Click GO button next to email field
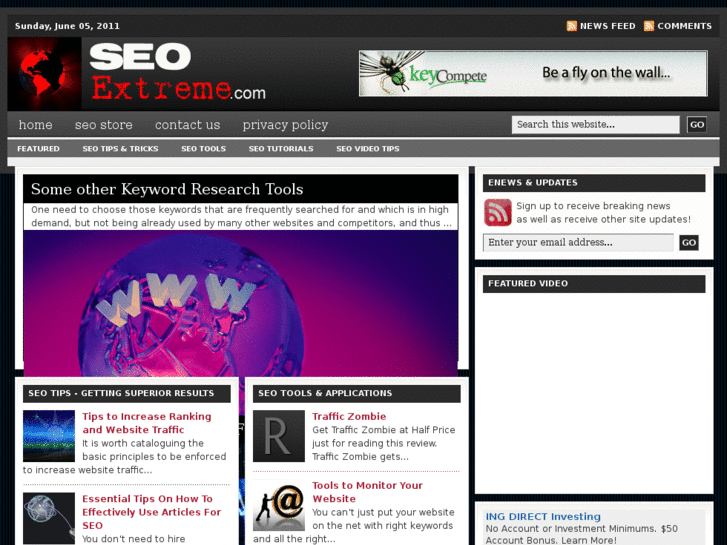727x545 pixels. pyautogui.click(x=689, y=243)
